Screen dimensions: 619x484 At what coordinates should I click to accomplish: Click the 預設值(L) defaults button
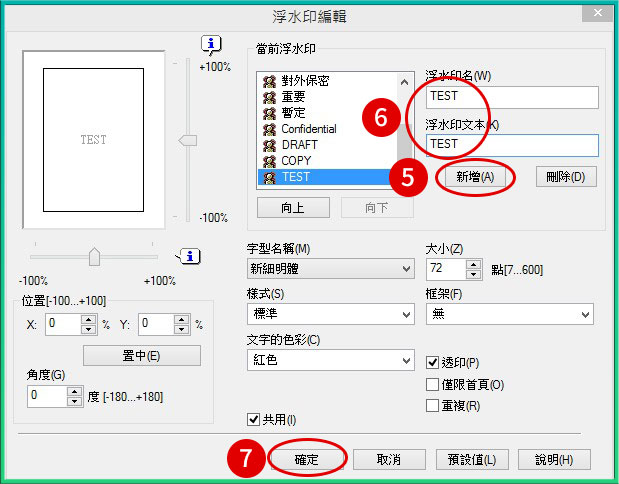click(472, 460)
